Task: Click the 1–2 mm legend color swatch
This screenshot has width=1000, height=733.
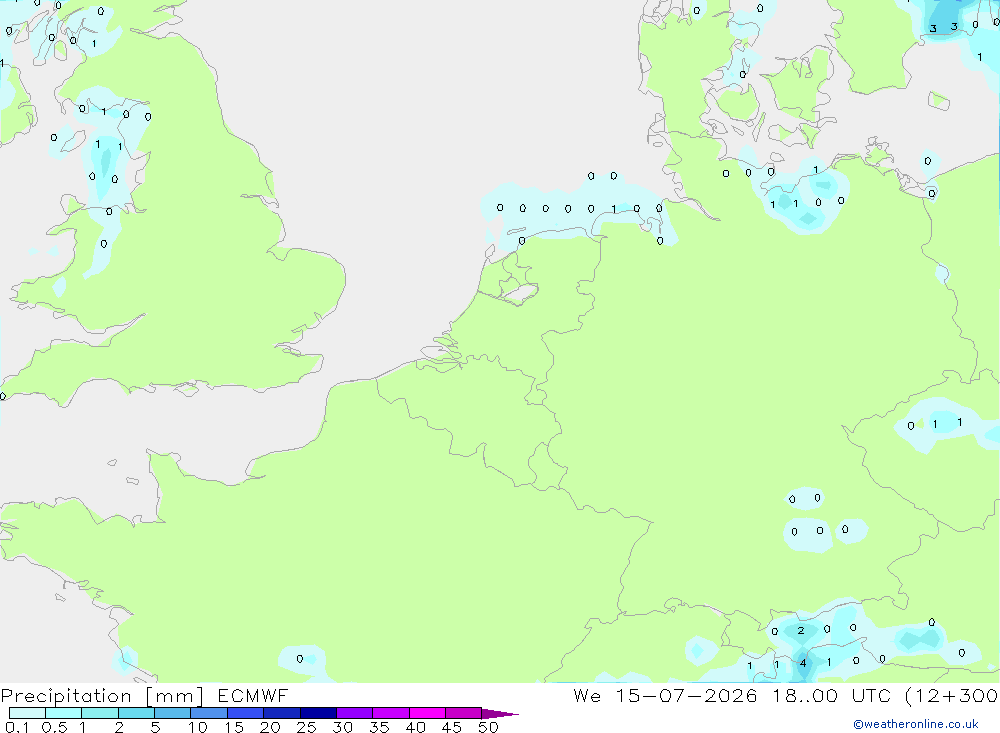Action: click(100, 713)
